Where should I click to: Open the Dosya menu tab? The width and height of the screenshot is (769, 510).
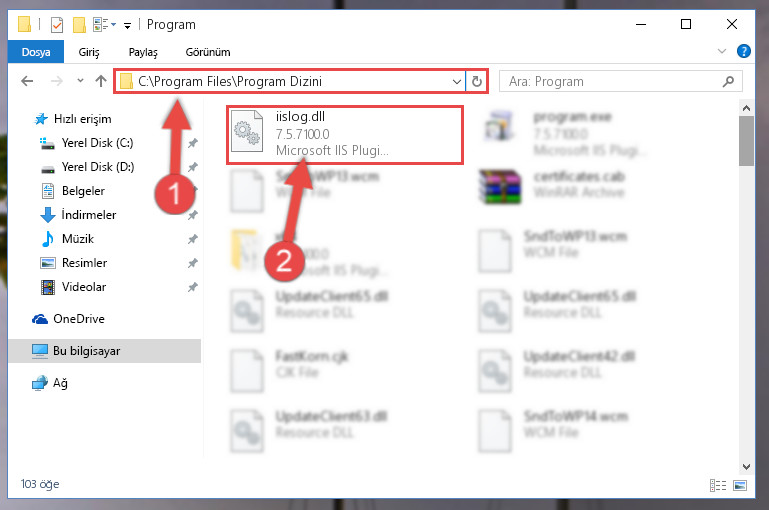pyautogui.click(x=36, y=52)
